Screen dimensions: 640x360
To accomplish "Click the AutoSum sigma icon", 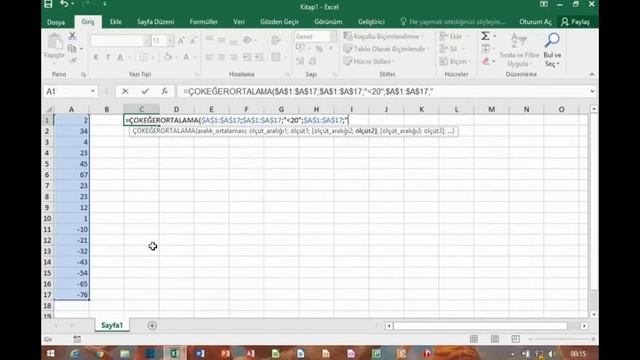I will click(x=485, y=36).
